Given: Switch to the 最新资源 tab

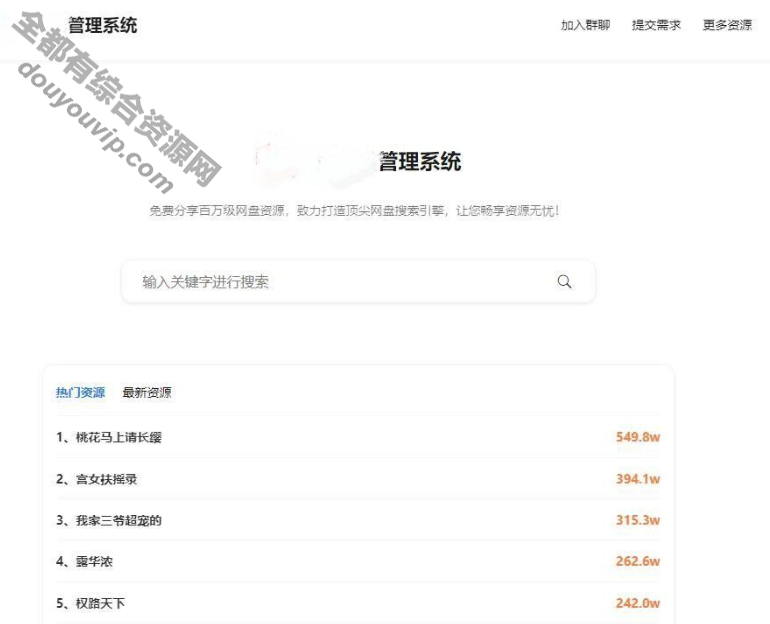Looking at the screenshot, I should (147, 392).
